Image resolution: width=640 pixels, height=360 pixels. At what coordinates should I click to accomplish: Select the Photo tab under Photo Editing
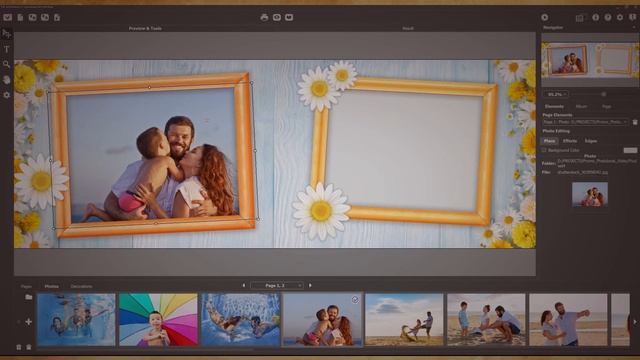coord(549,141)
